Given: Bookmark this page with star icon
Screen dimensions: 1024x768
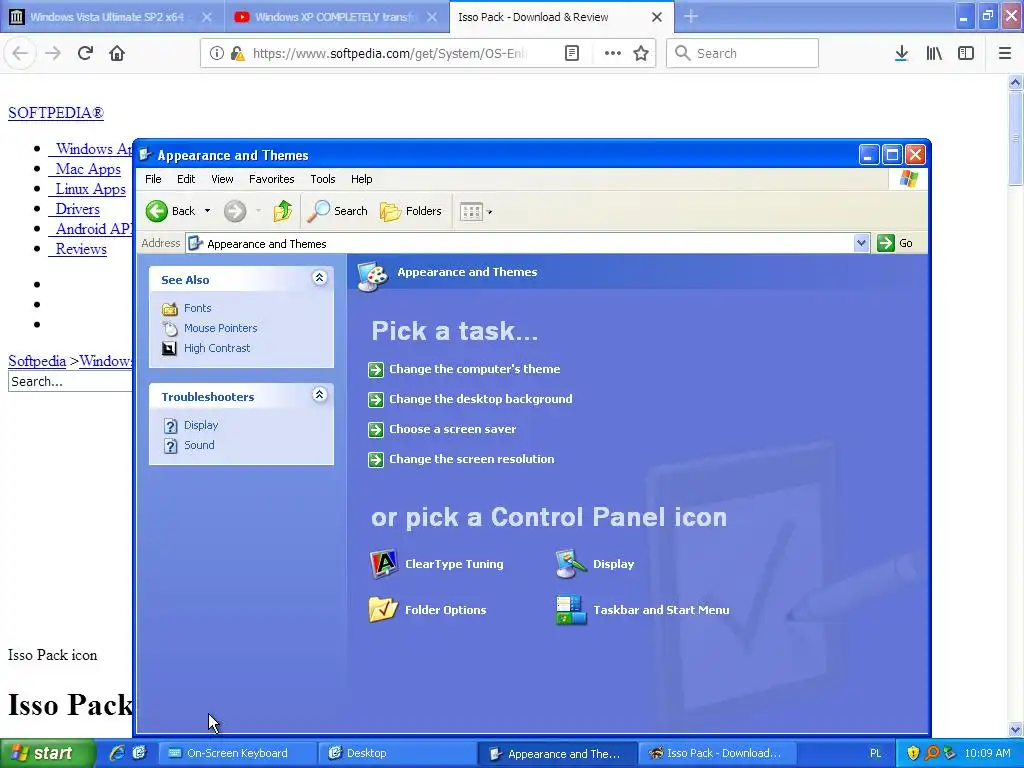Looking at the screenshot, I should 641,53.
